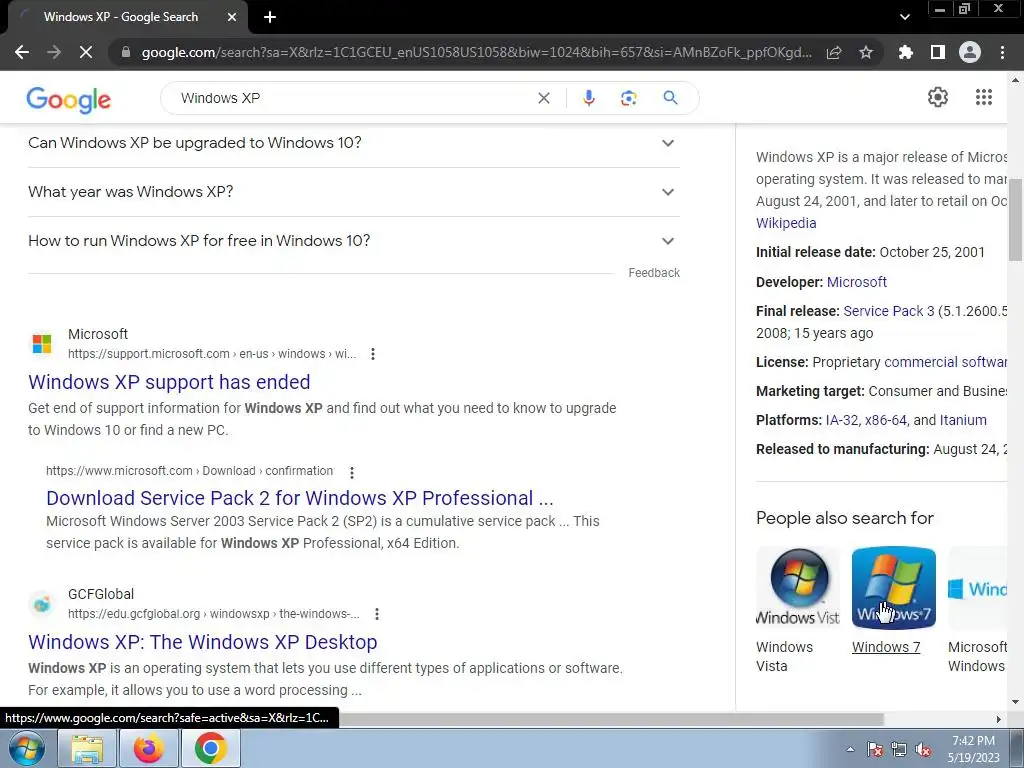Open the x86-64 platform link
1024x768 pixels.
pos(886,421)
